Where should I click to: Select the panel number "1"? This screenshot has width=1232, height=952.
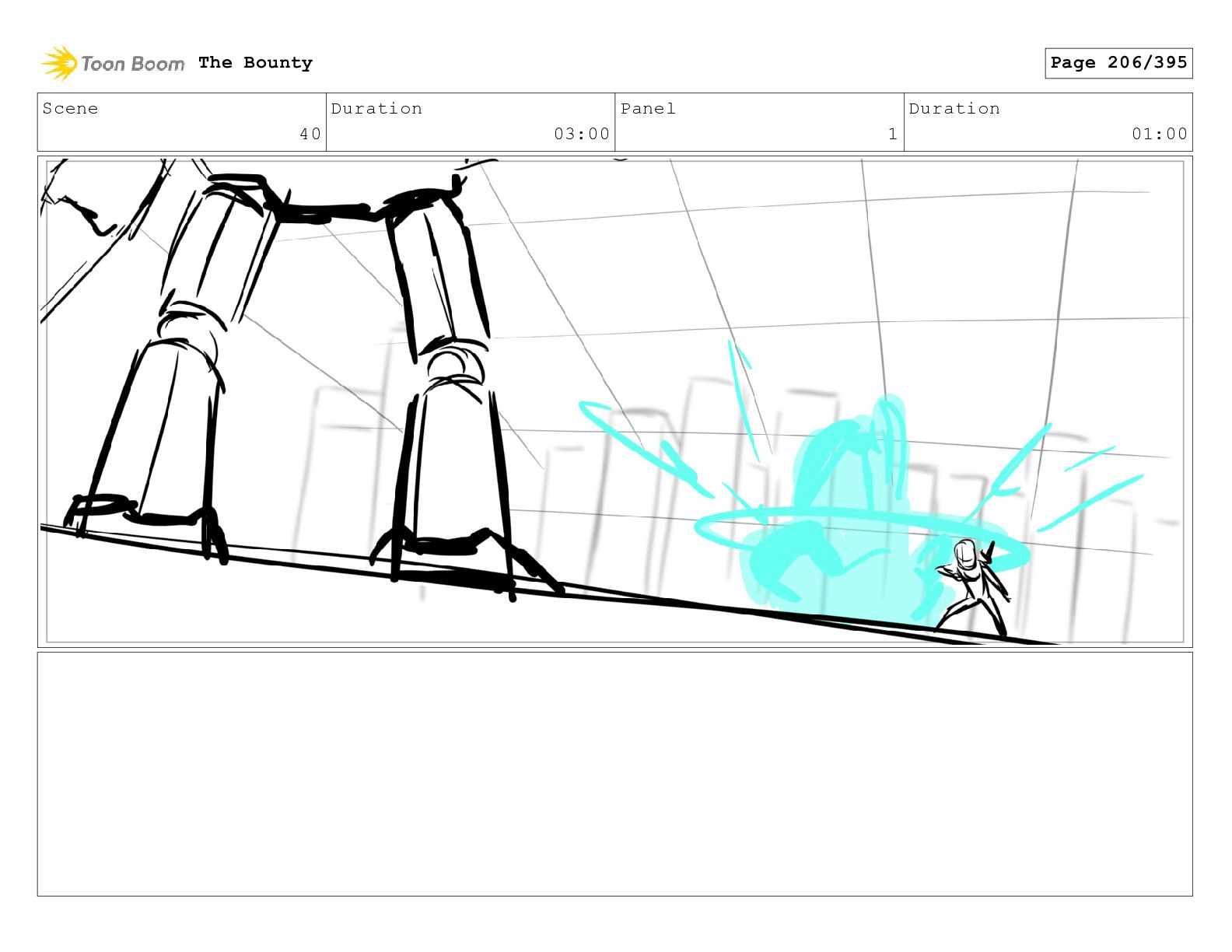pyautogui.click(x=893, y=134)
